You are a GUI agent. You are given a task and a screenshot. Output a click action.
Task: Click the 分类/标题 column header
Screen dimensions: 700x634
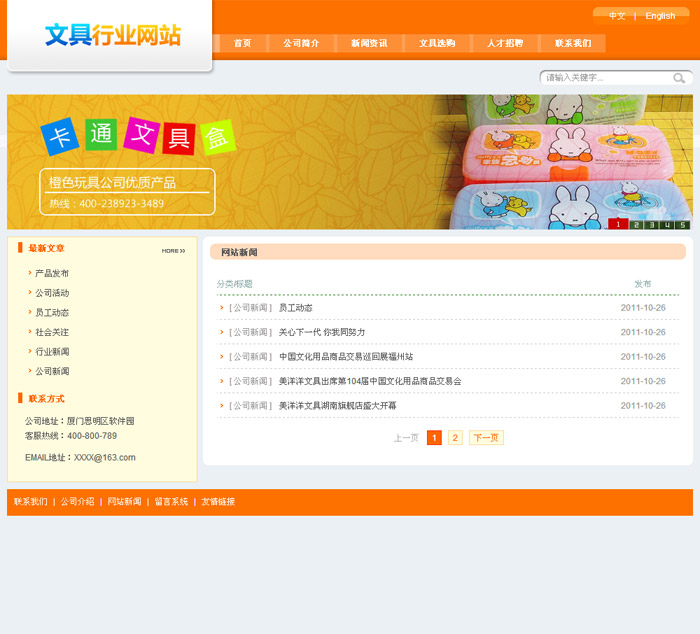click(234, 284)
